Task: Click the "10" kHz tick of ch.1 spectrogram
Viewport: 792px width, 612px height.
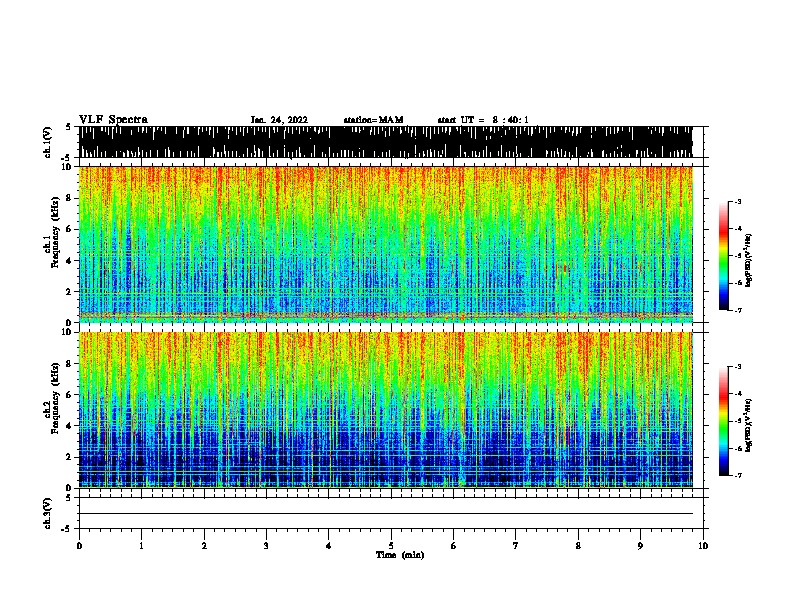Action: click(68, 167)
